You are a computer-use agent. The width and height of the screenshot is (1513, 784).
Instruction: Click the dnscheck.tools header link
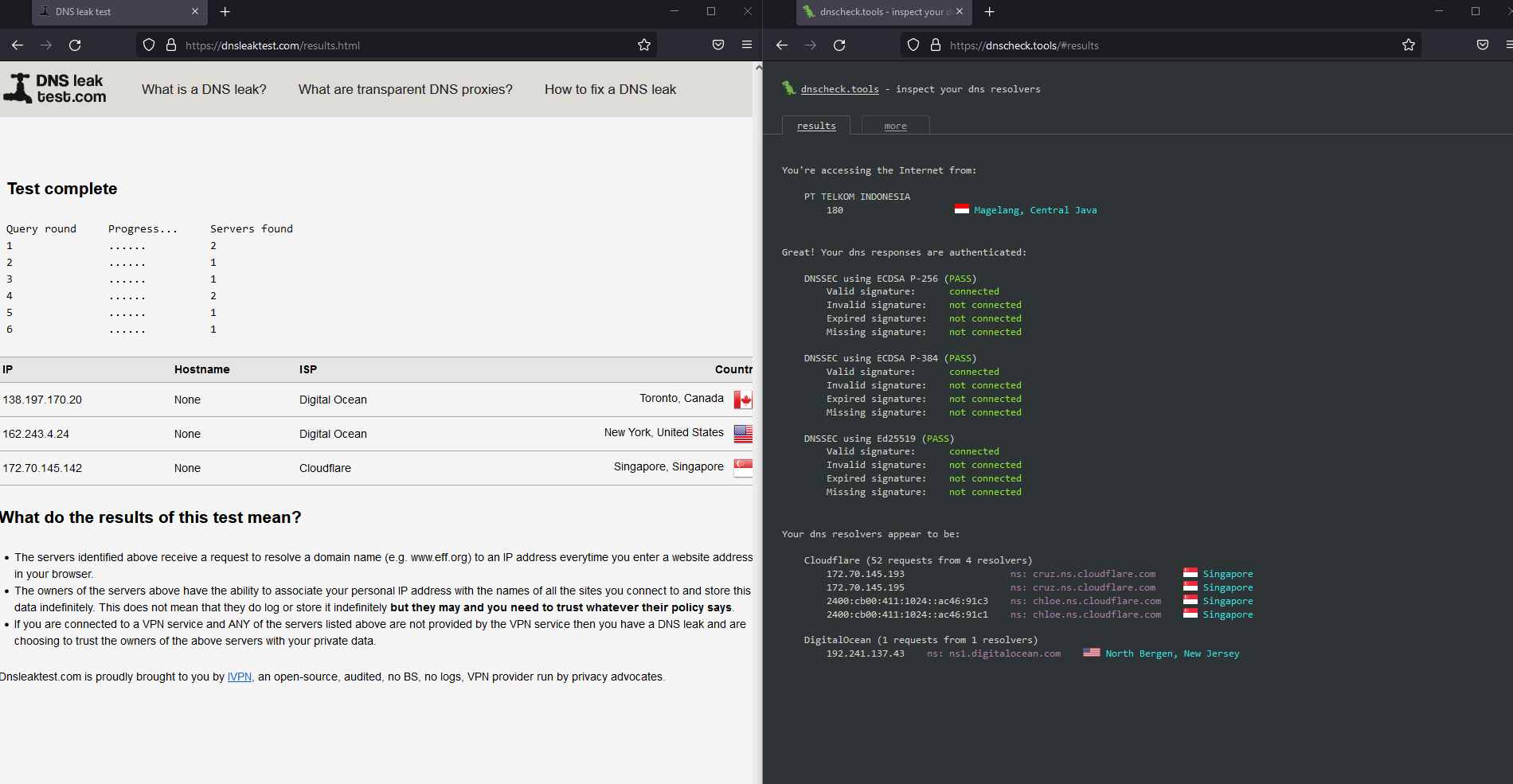(840, 89)
